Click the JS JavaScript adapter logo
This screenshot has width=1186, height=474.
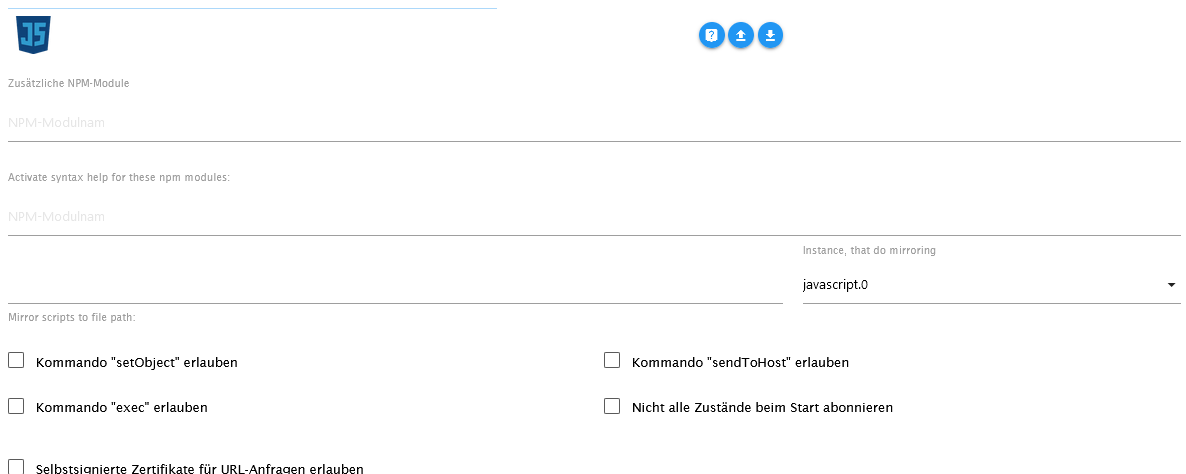pos(33,35)
